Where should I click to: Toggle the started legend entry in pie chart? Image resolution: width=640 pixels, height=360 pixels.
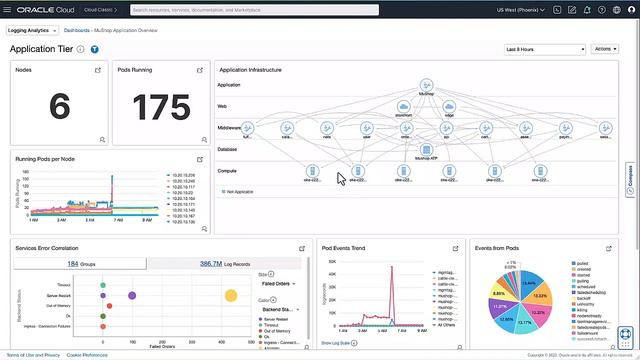click(581, 275)
